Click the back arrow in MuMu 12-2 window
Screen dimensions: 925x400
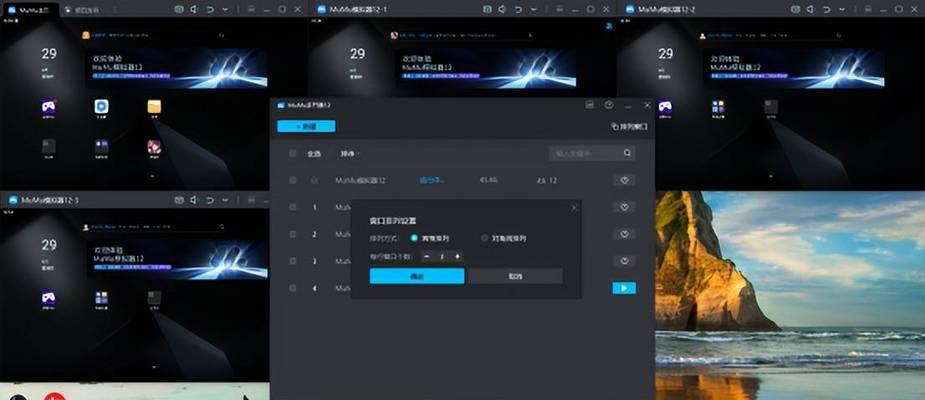[827, 9]
